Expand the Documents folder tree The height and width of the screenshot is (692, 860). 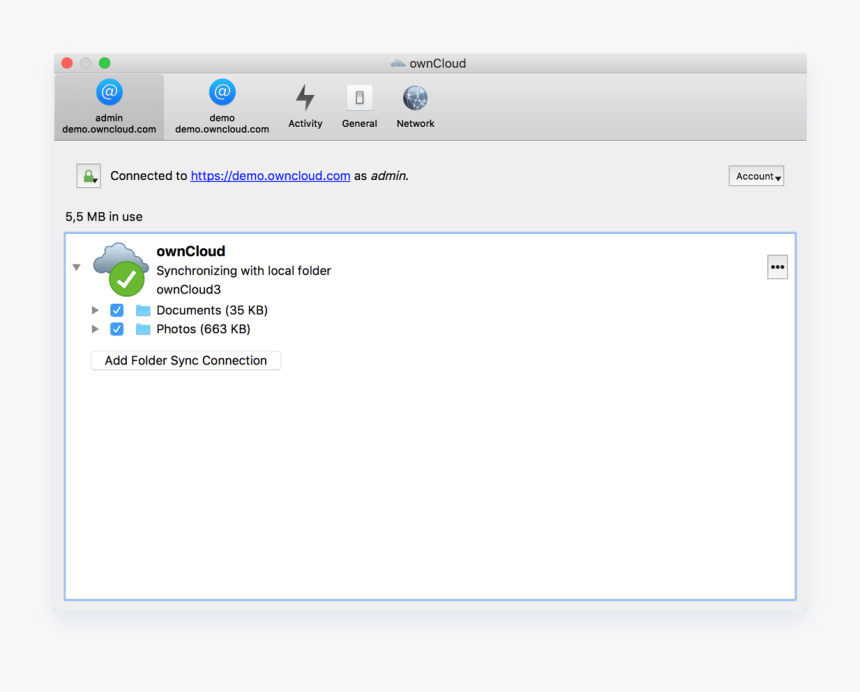point(96,310)
